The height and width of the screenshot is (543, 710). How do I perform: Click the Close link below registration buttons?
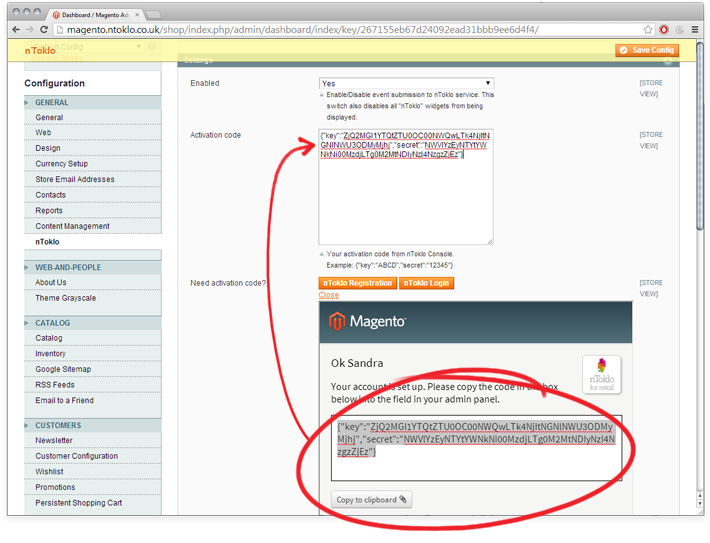[328, 295]
